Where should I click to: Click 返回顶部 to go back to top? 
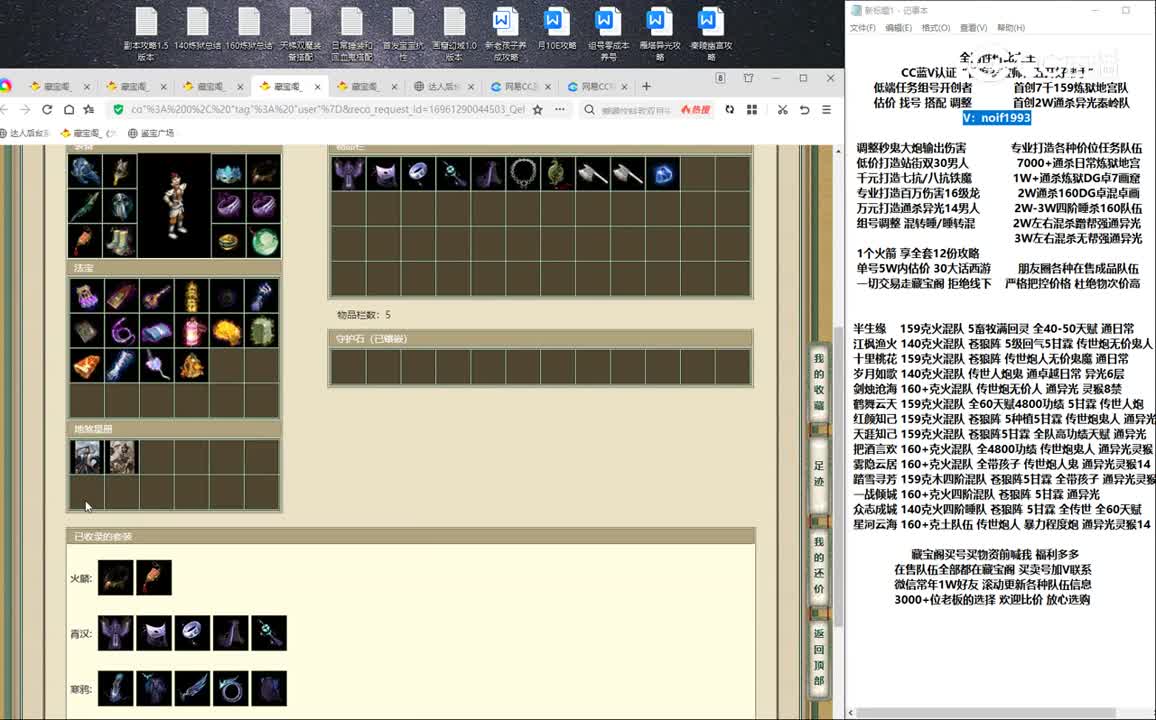click(818, 657)
